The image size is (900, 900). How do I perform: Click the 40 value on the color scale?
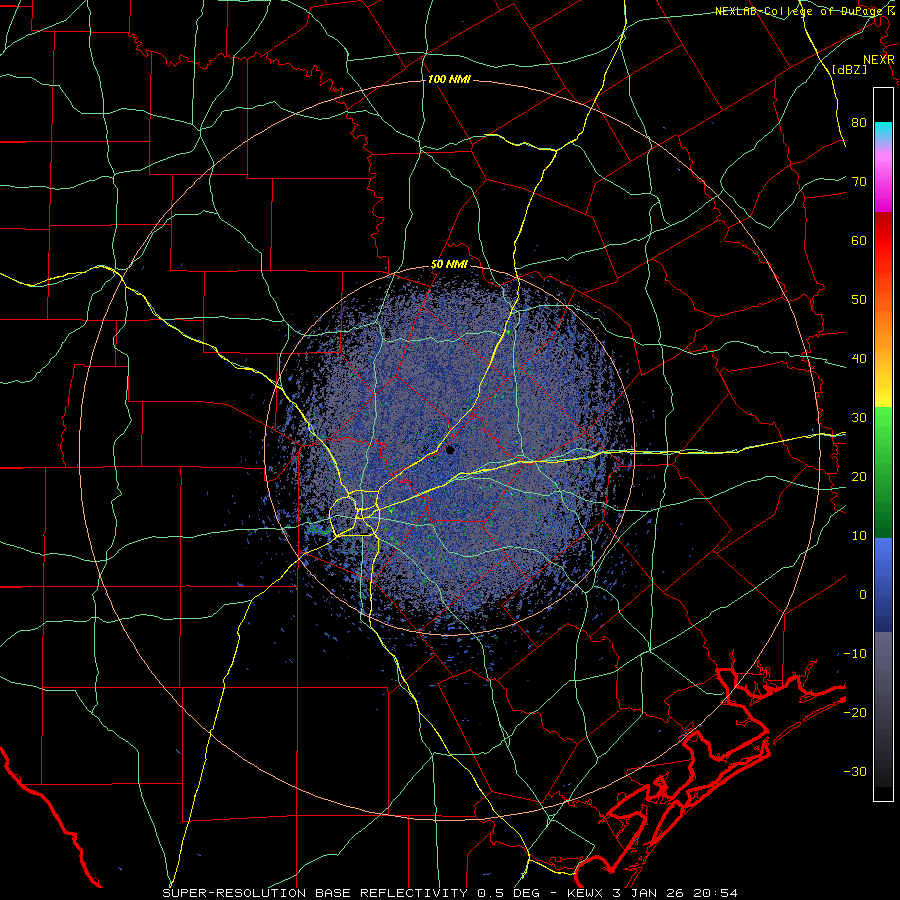point(859,358)
